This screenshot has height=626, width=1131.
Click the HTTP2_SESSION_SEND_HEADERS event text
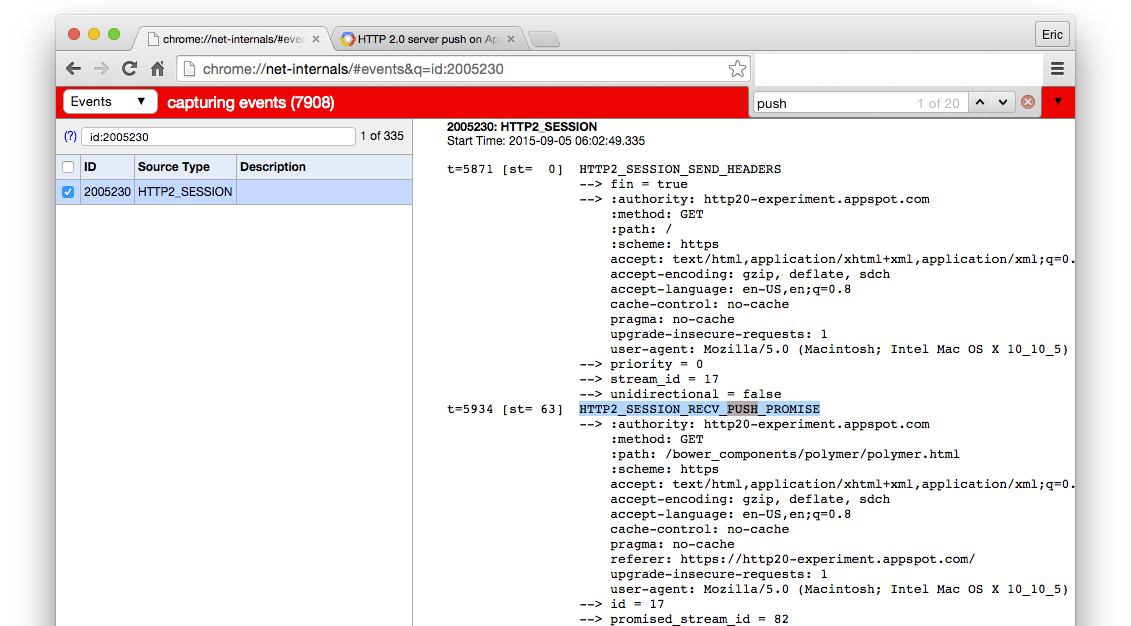(680, 169)
